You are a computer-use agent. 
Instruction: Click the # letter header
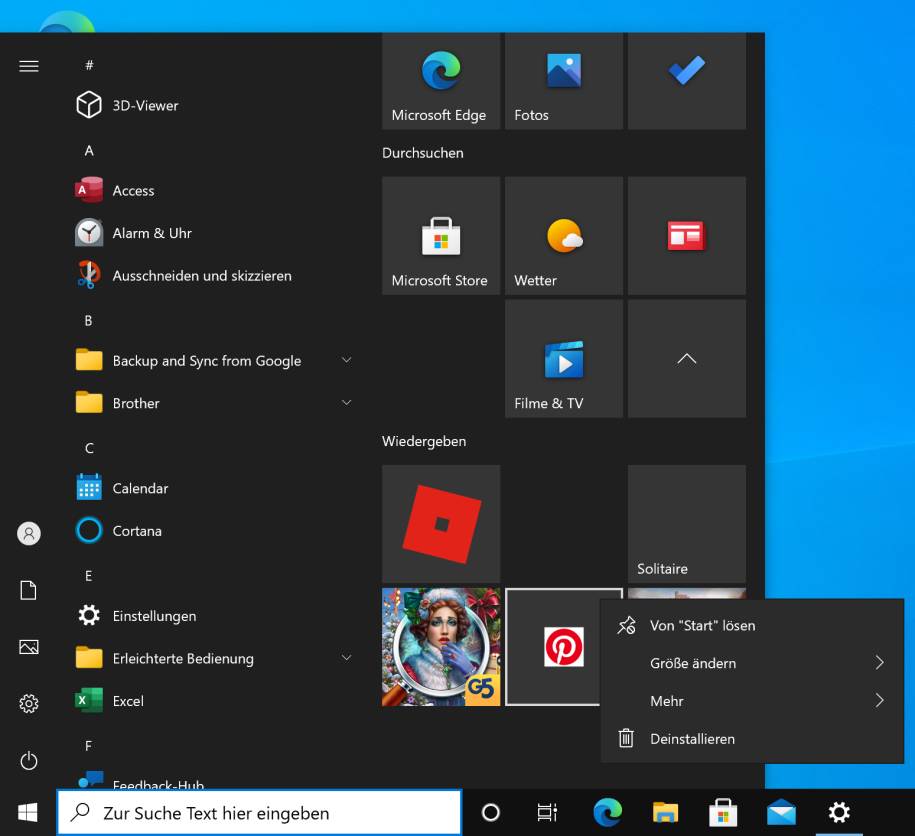pyautogui.click(x=89, y=65)
